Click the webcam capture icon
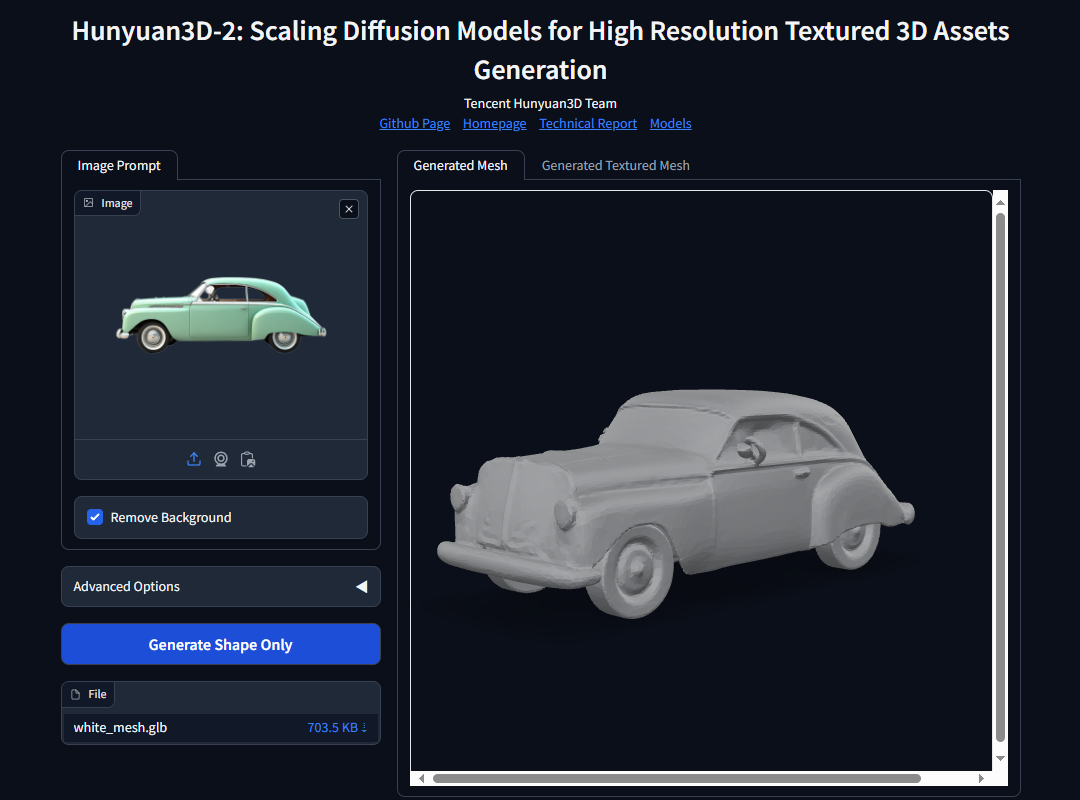The height and width of the screenshot is (800, 1080). (x=221, y=459)
